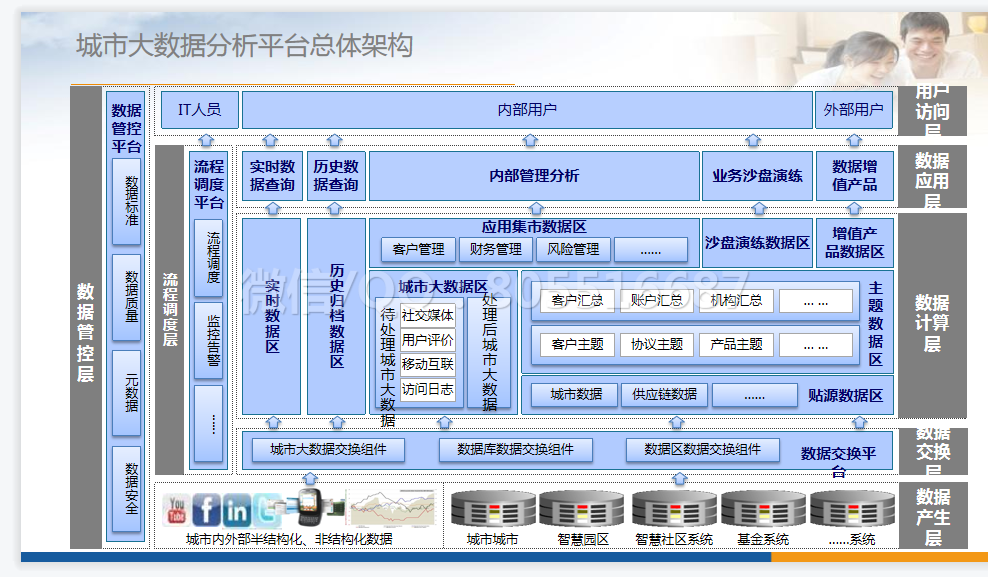
Task: Click the database cylinder above 基金系统
Action: [763, 509]
